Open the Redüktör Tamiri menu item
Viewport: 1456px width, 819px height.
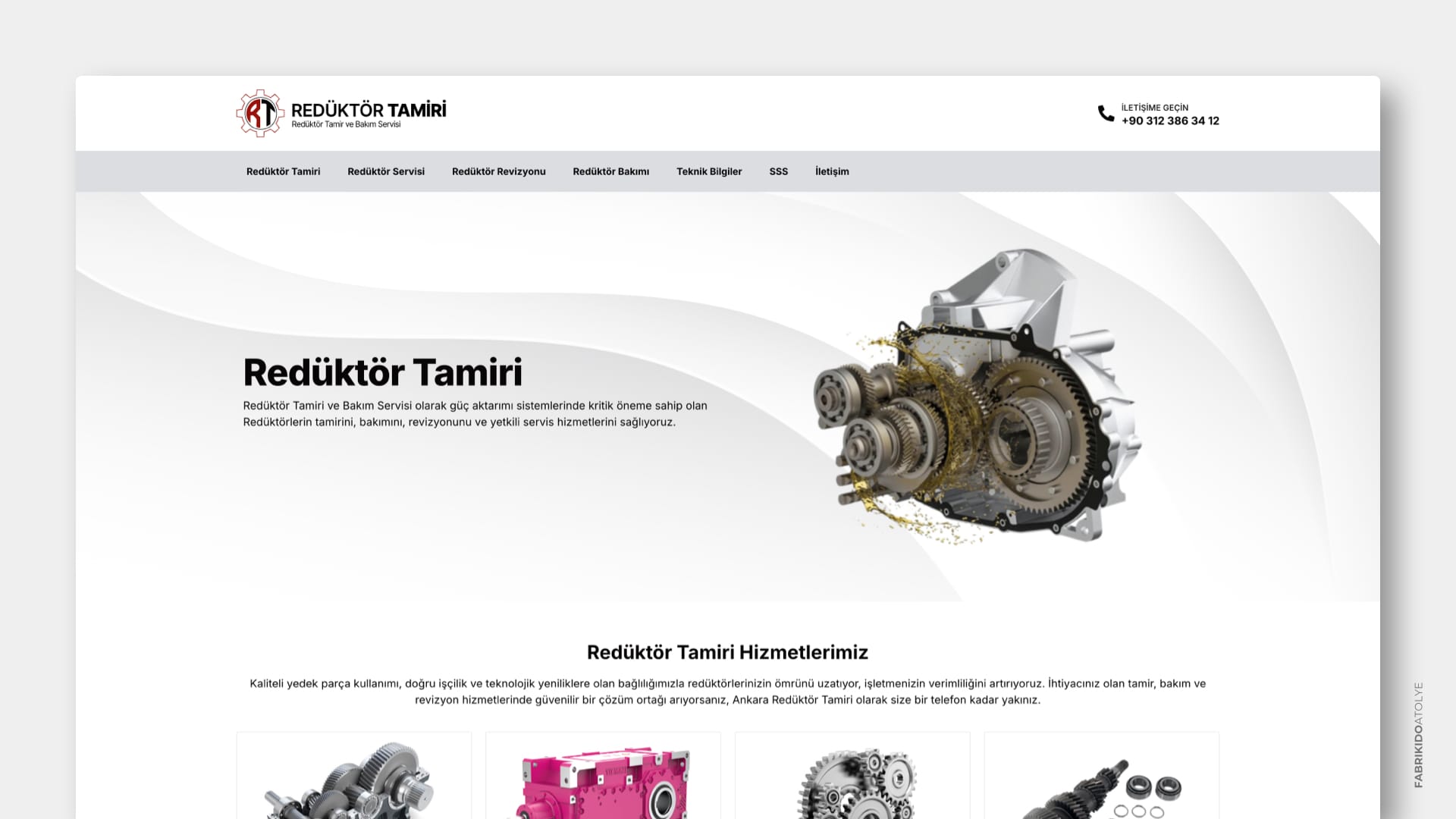coord(283,171)
